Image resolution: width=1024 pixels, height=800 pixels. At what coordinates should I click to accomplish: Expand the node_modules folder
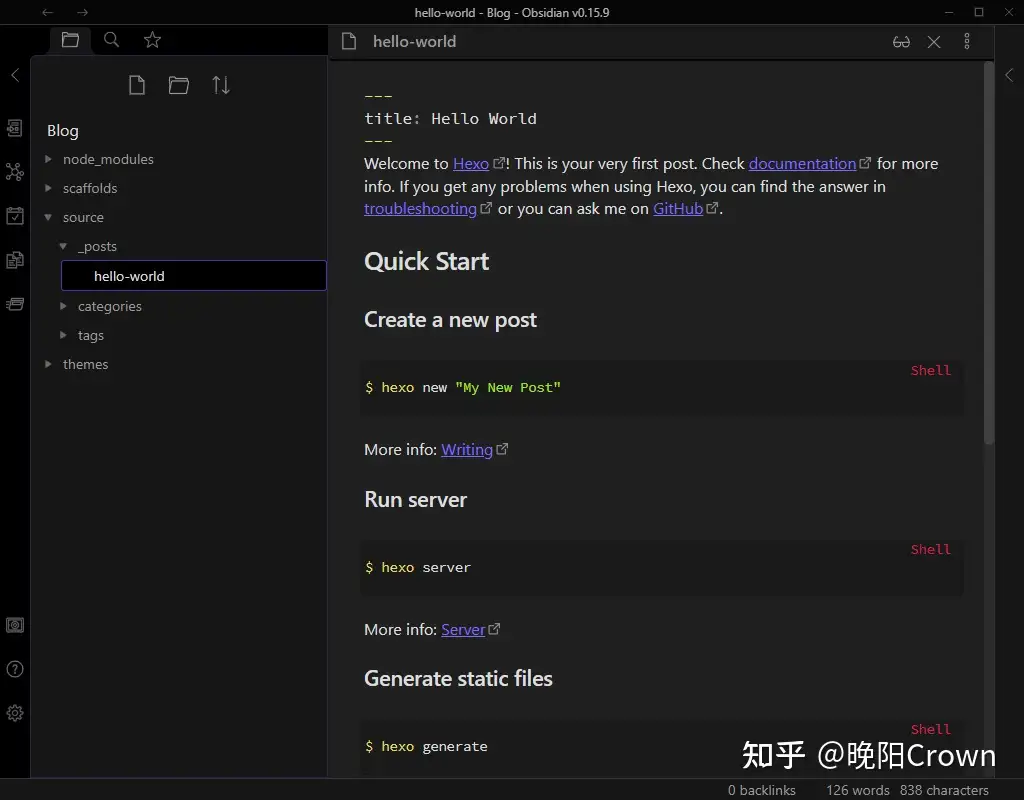pos(48,159)
